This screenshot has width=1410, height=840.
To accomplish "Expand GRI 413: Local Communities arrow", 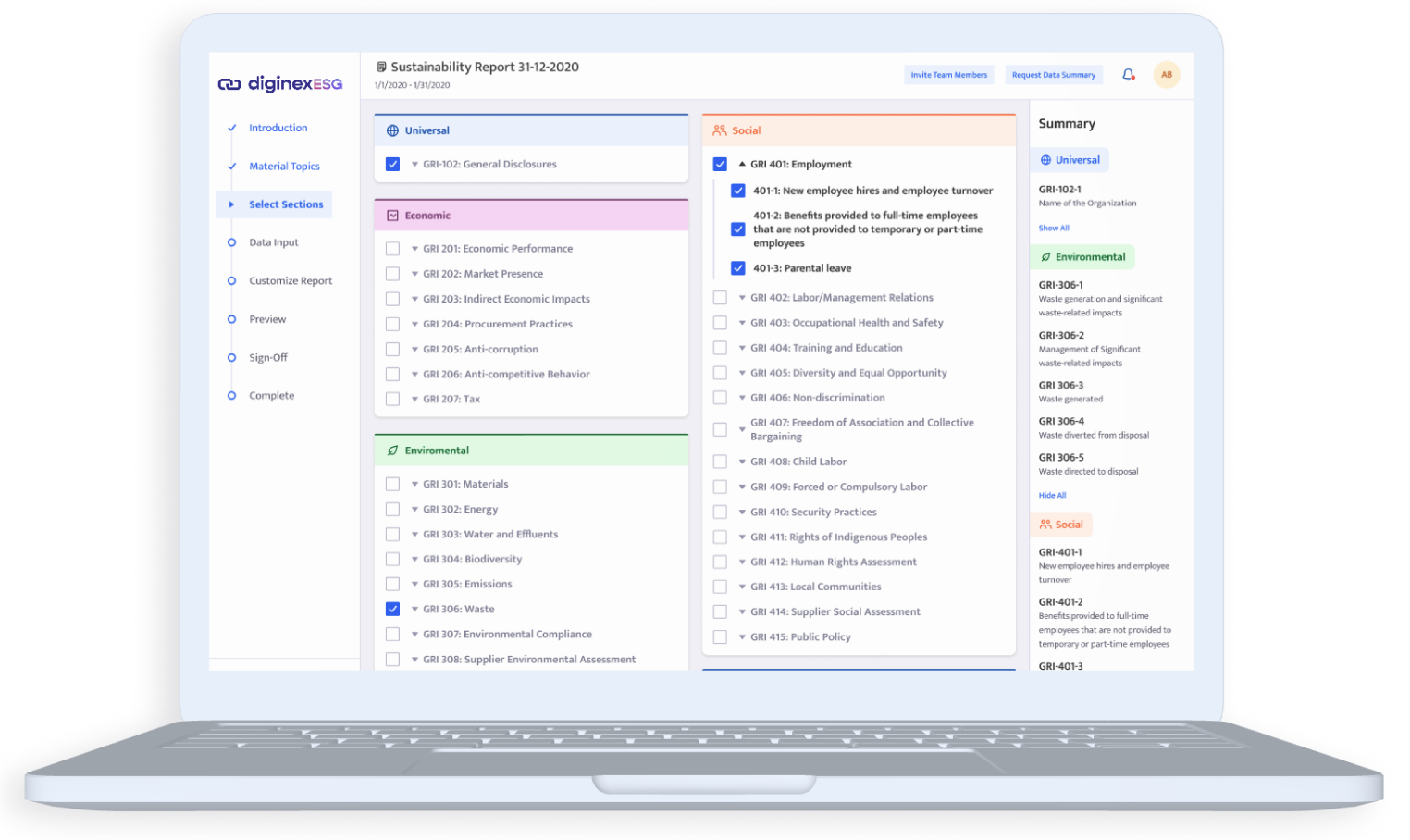I will pyautogui.click(x=742, y=587).
